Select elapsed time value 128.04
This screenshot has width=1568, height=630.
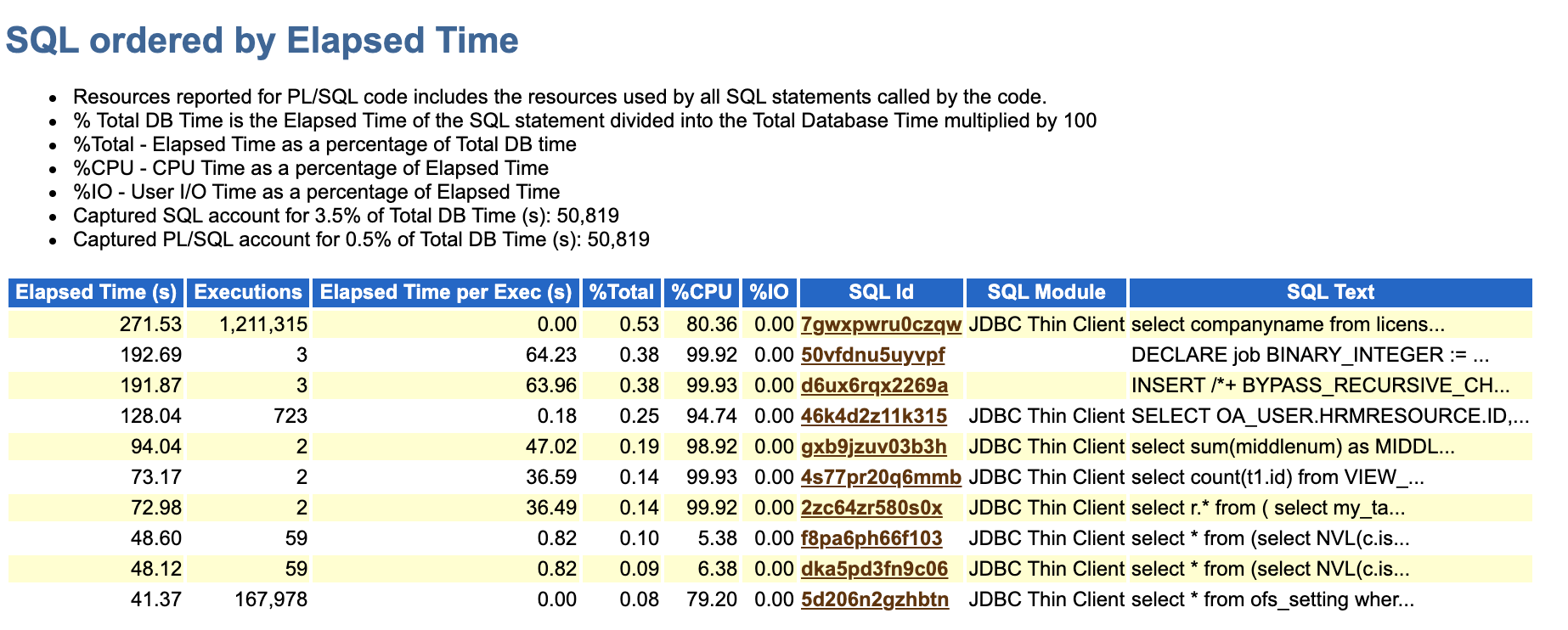[151, 416]
